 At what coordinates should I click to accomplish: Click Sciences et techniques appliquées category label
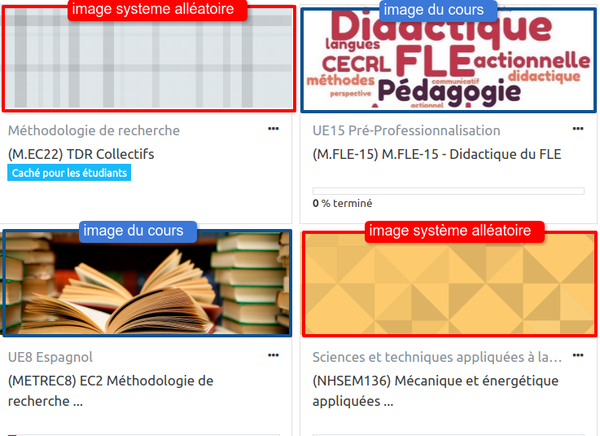(437, 357)
